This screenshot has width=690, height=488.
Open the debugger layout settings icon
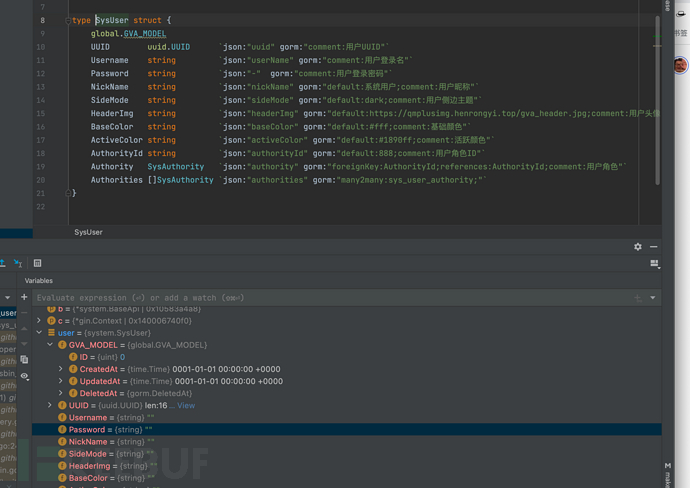[655, 264]
